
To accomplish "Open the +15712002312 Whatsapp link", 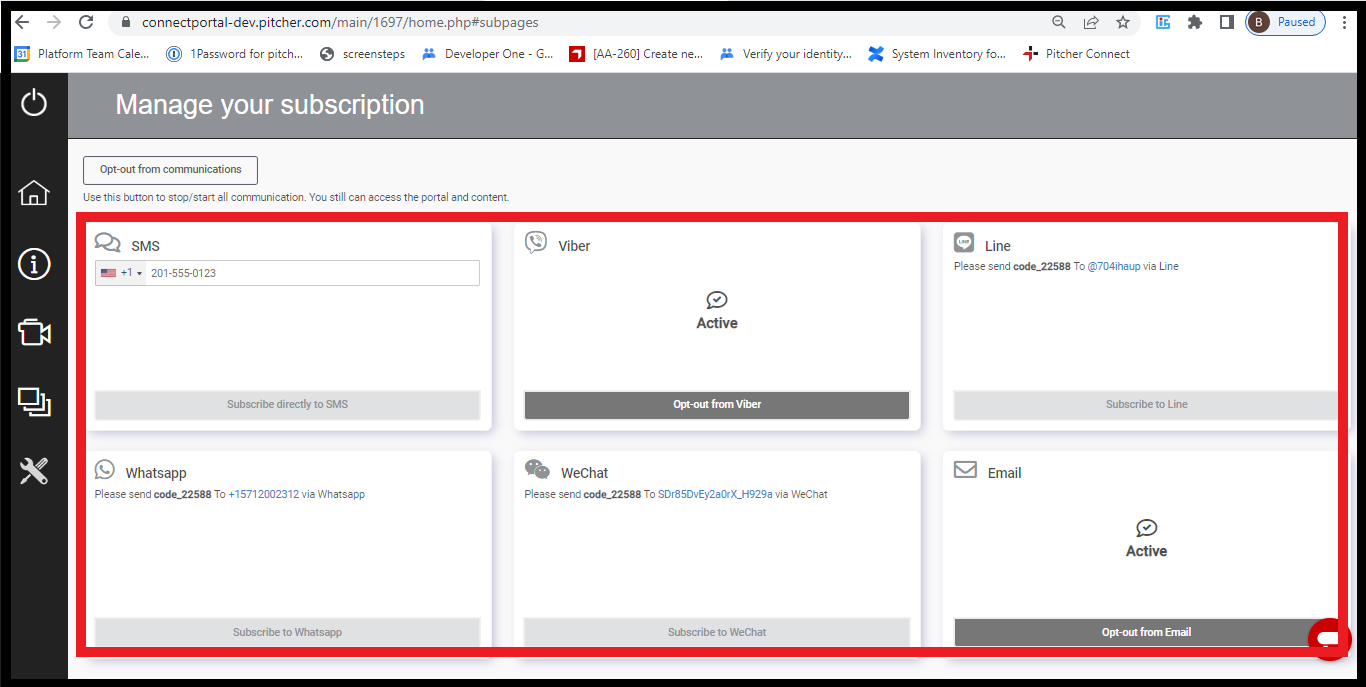I will (263, 494).
